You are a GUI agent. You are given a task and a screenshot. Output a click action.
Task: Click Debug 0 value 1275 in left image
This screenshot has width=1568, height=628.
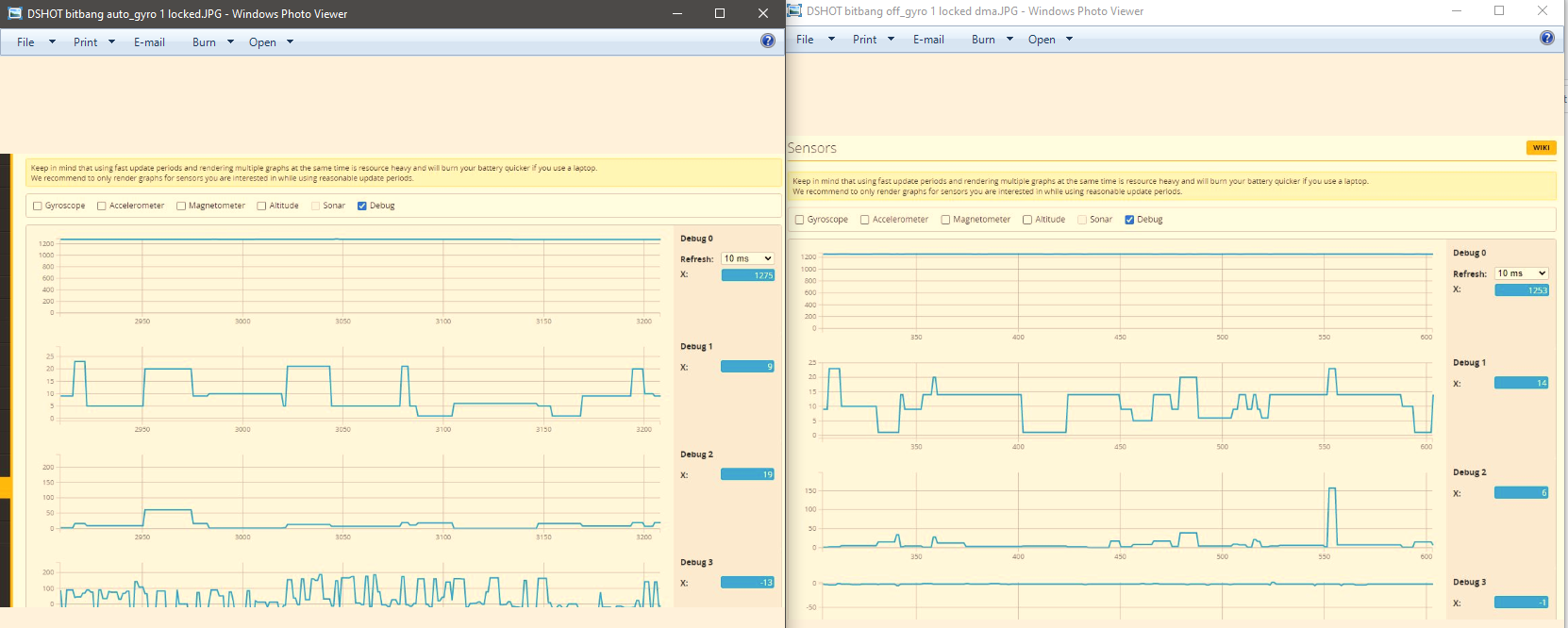click(747, 275)
